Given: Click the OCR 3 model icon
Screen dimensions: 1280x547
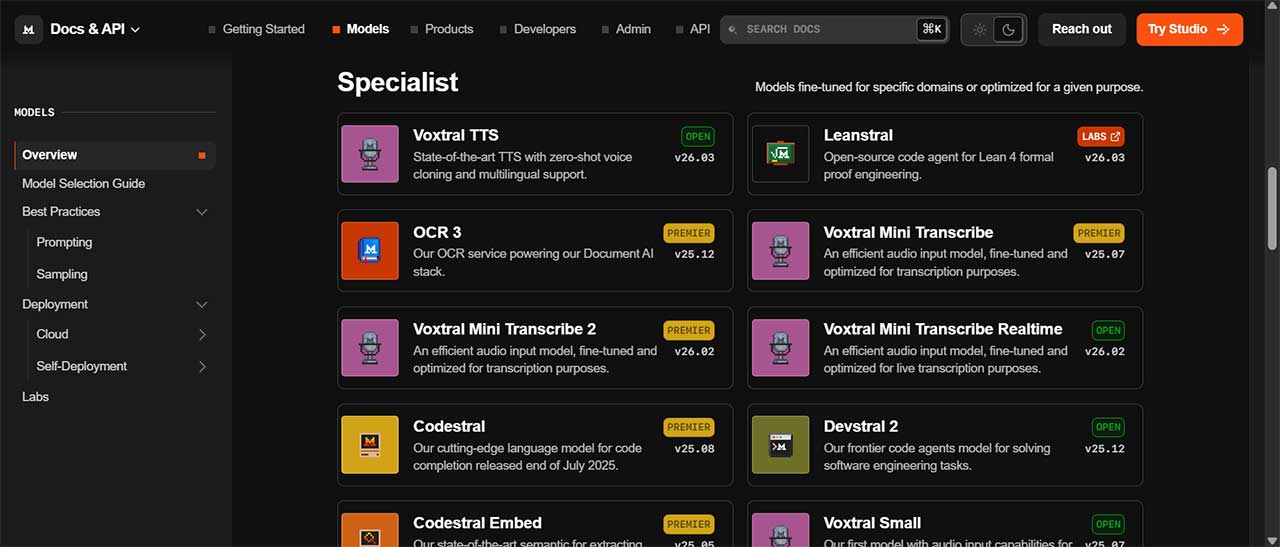Looking at the screenshot, I should 370,251.
